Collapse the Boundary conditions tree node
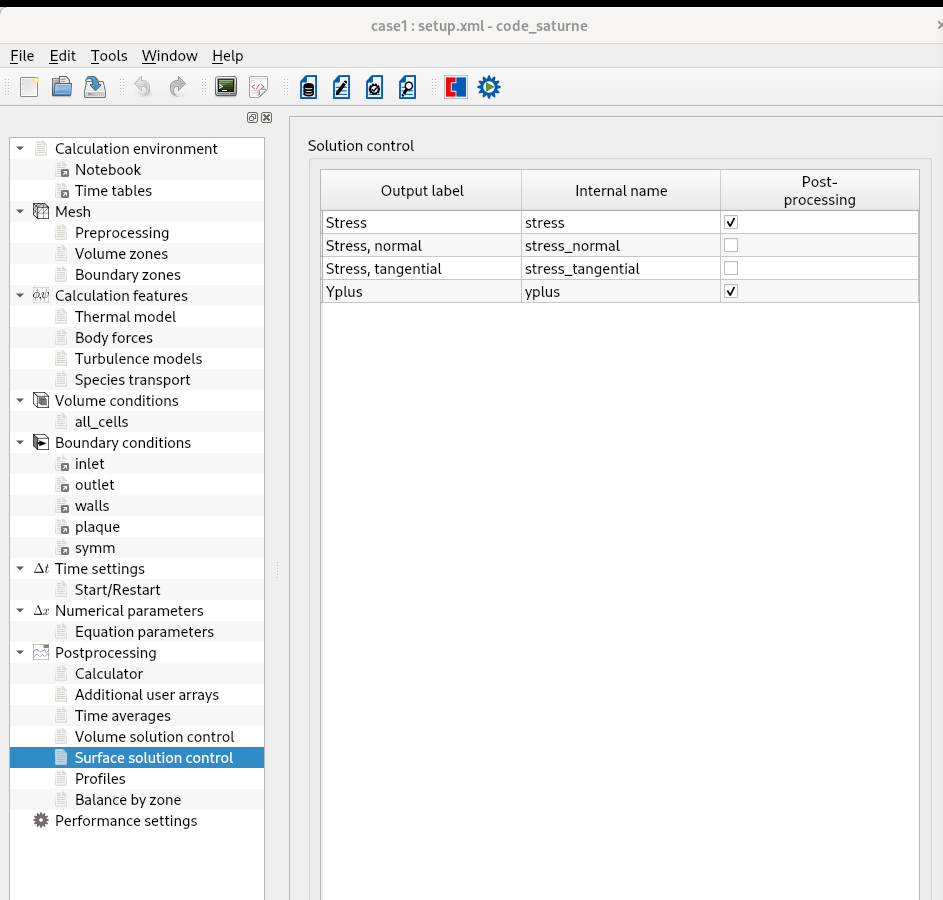Viewport: 943px width, 900px height. [20, 442]
